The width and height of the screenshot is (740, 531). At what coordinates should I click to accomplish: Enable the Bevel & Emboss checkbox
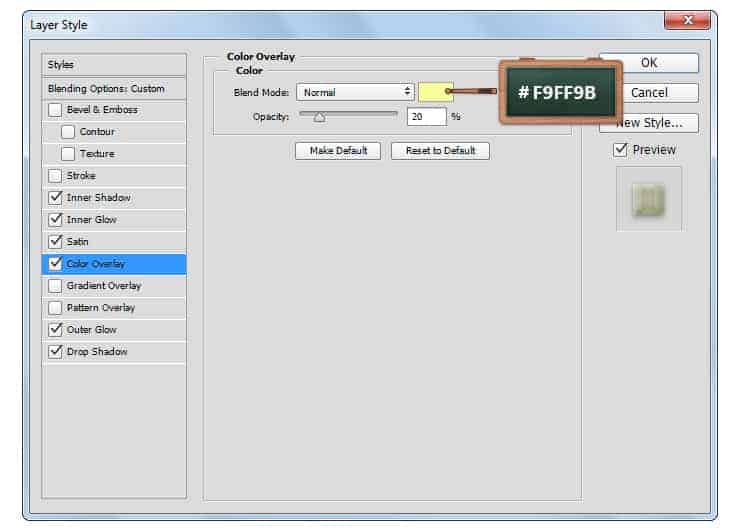(55, 110)
